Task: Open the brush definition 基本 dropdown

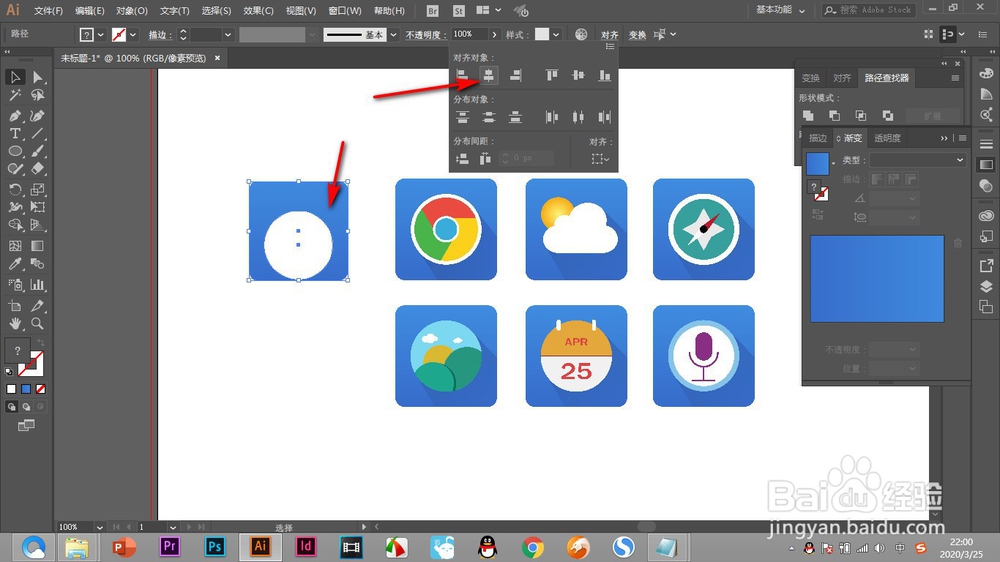Action: (393, 34)
